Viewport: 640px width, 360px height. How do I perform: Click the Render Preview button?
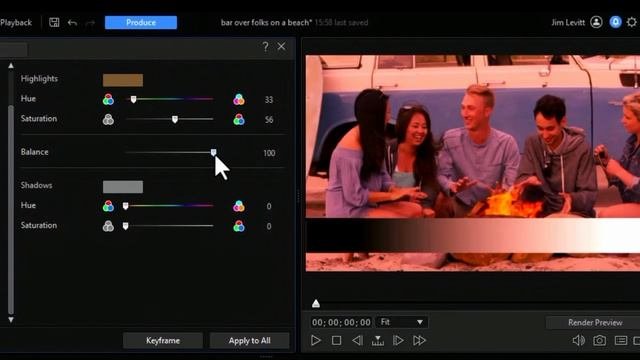pyautogui.click(x=595, y=322)
